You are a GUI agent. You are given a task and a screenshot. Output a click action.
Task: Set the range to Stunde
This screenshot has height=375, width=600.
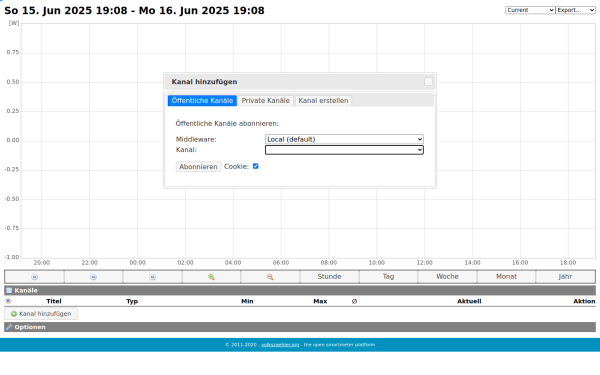(329, 277)
